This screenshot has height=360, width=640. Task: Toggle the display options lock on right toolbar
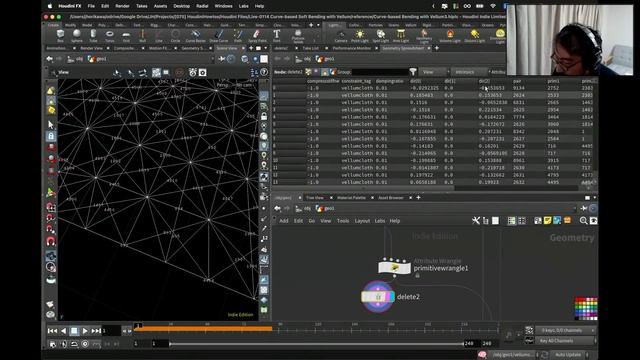264,117
